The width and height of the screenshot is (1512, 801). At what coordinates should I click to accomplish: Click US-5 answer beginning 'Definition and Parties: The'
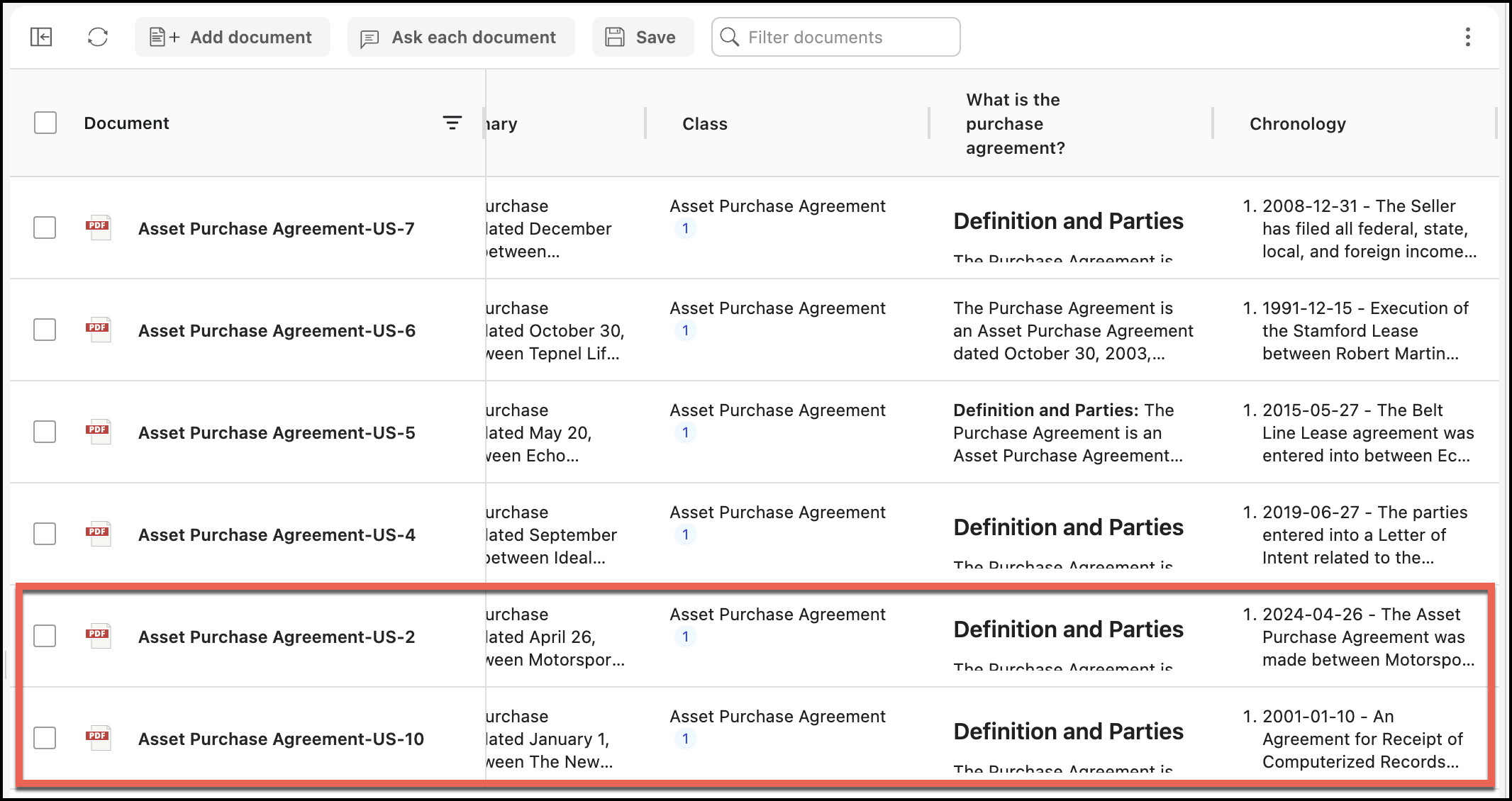(x=1068, y=432)
